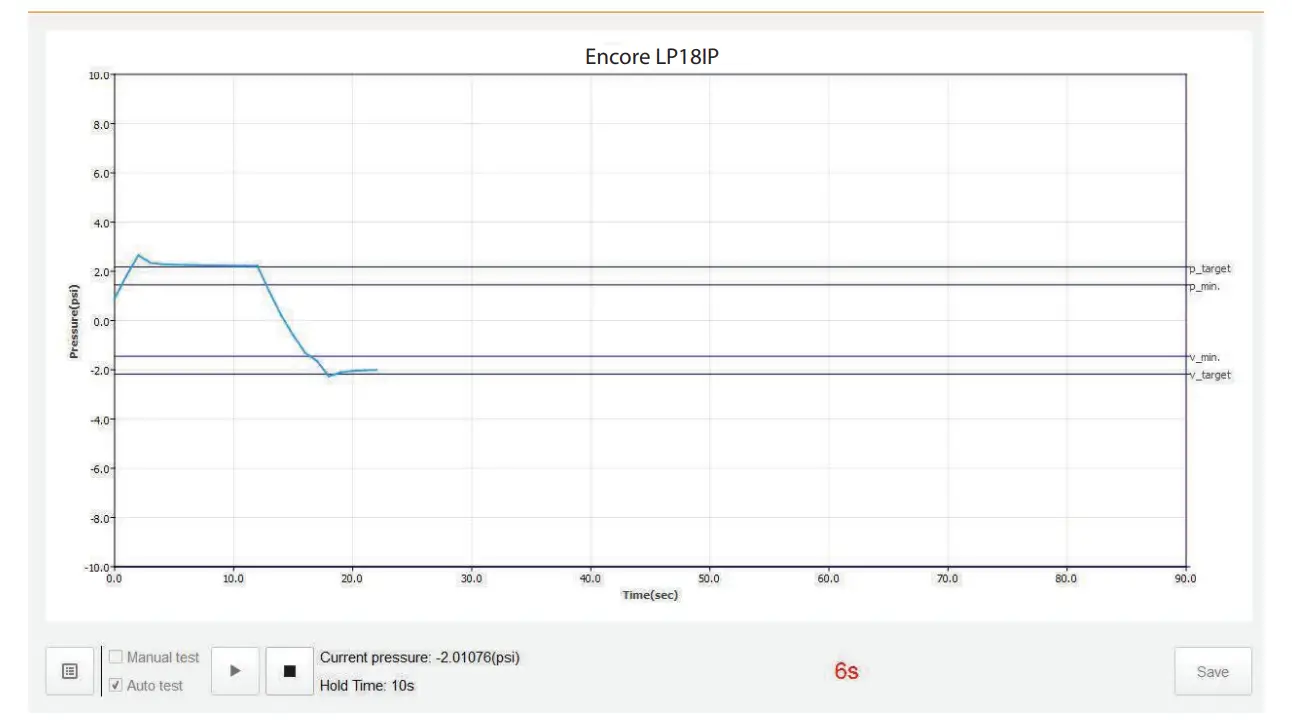1292x725 pixels.
Task: Click the -10.0 pressure axis tick label
Action: click(x=97, y=567)
